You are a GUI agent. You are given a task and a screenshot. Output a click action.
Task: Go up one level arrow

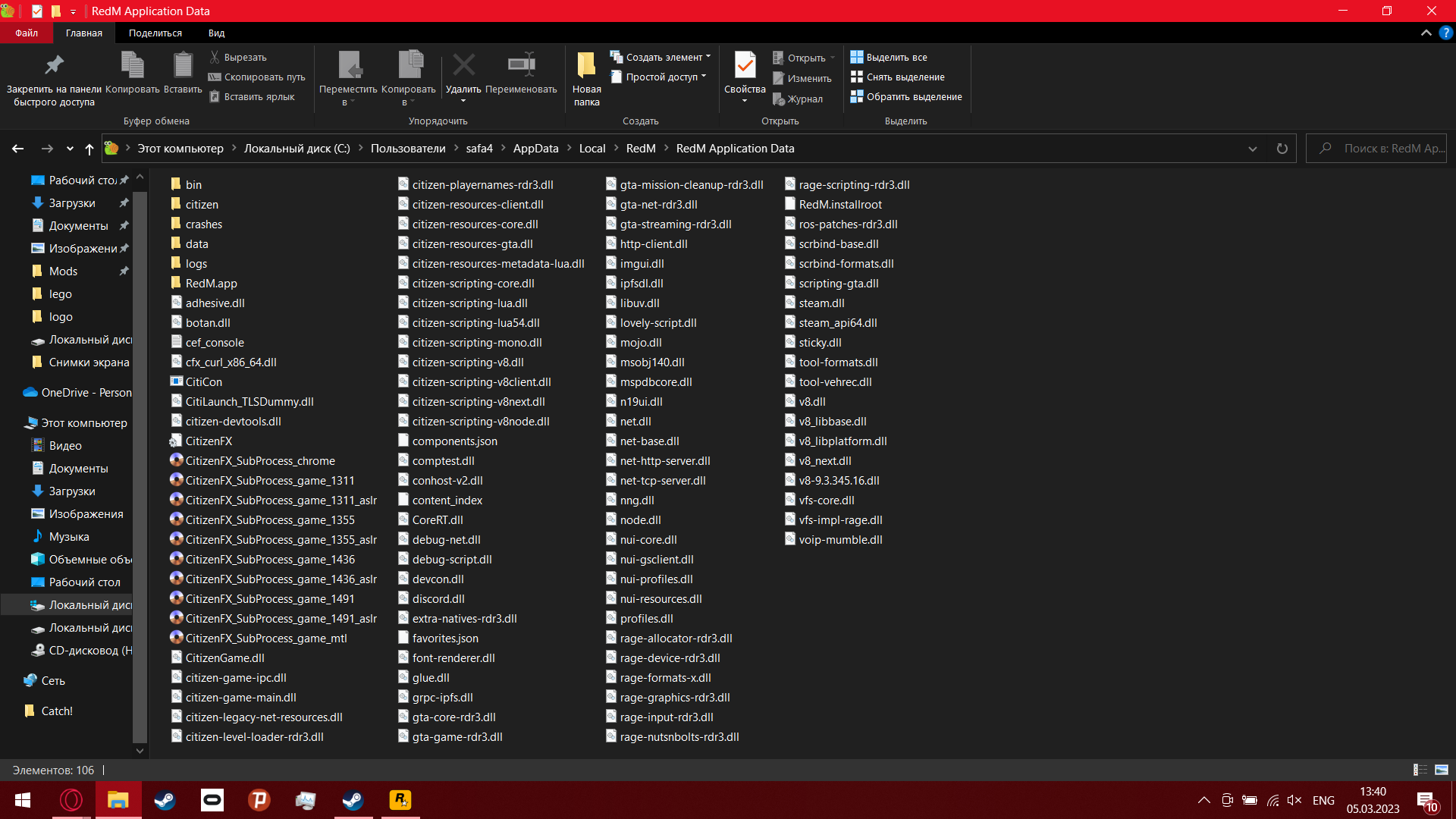(x=89, y=149)
